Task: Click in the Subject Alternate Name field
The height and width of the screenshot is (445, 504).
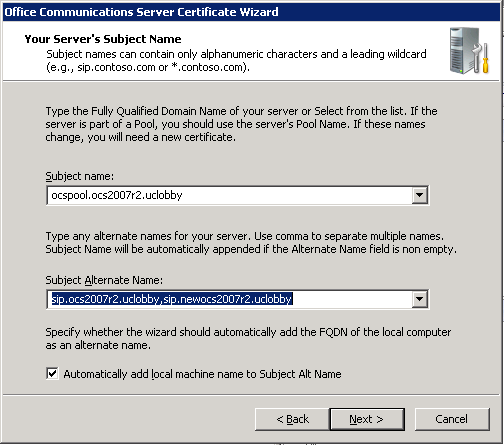Action: [229, 299]
